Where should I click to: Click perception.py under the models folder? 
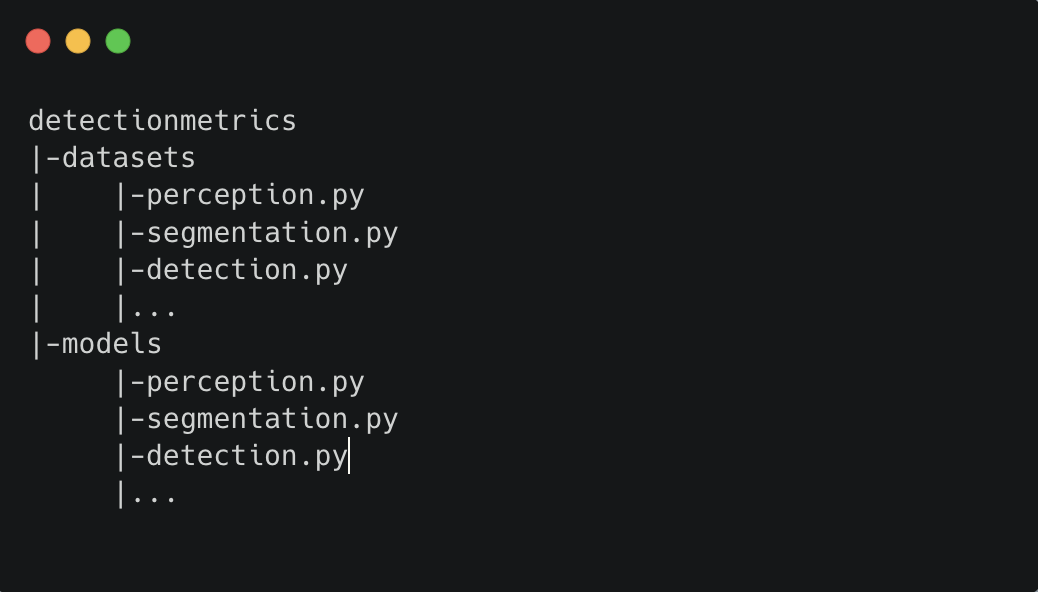click(255, 383)
